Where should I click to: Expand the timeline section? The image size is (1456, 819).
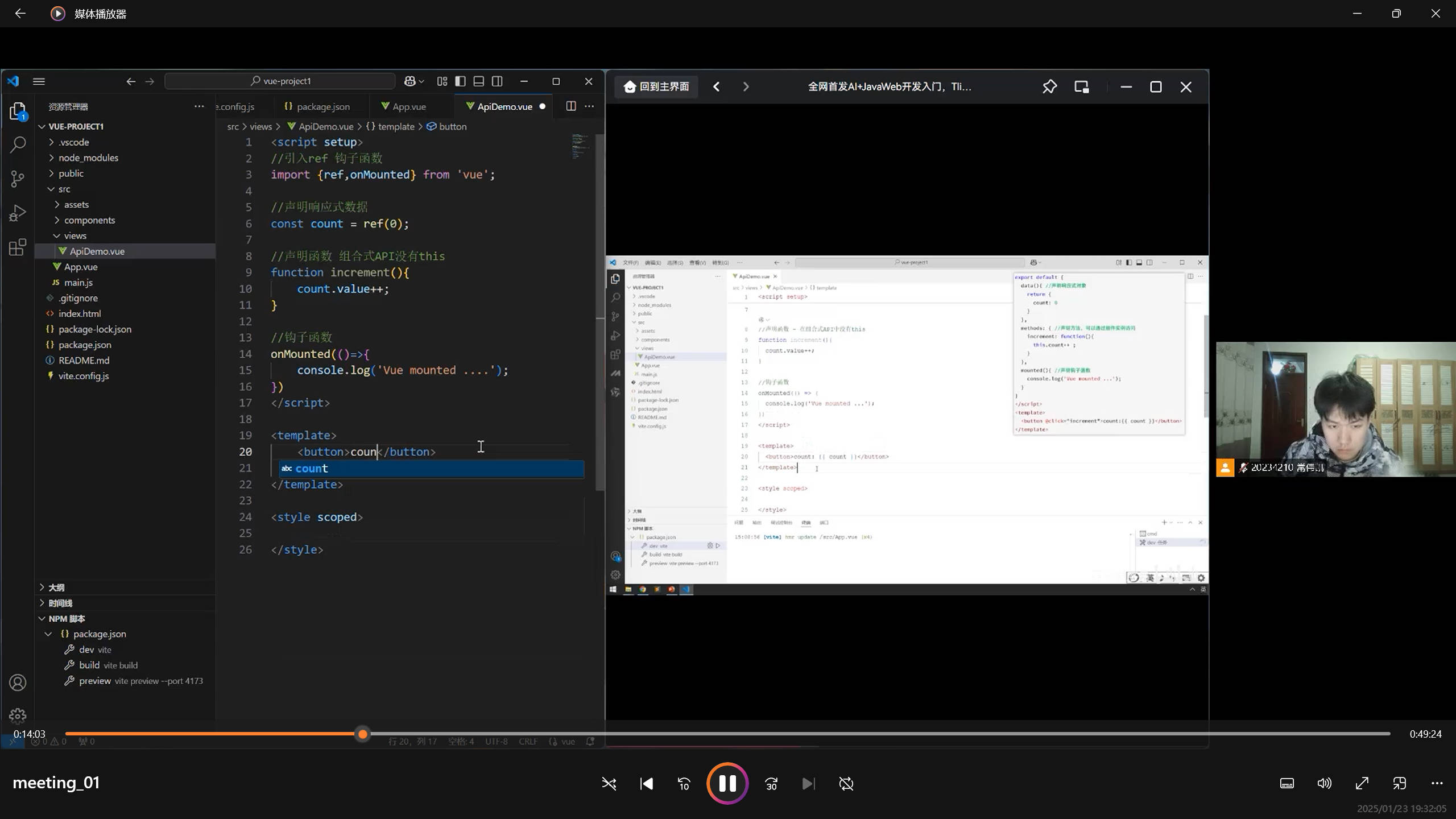click(125, 603)
